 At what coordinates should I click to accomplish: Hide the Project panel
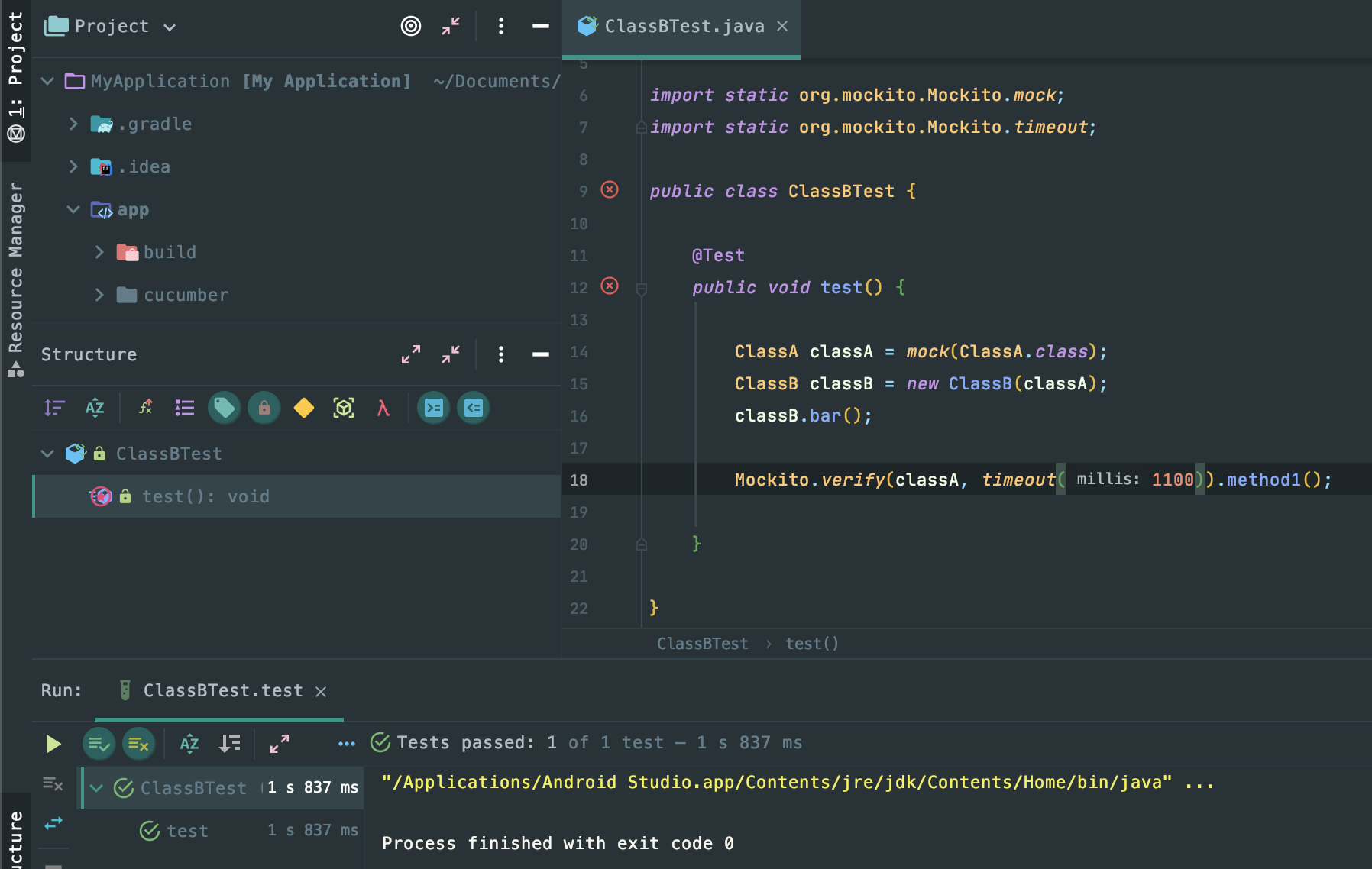coord(541,26)
